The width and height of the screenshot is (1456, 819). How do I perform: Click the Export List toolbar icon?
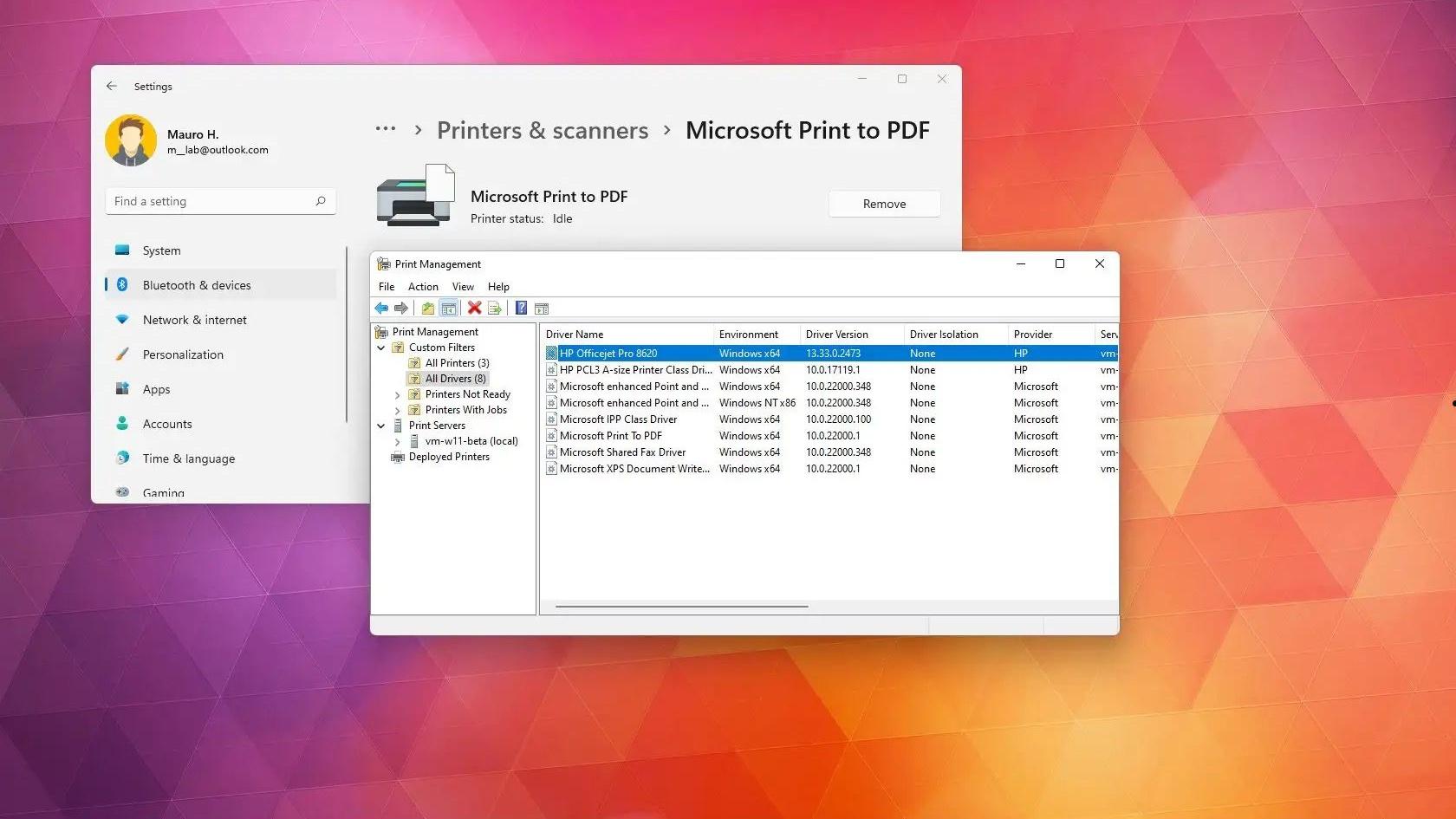[495, 308]
